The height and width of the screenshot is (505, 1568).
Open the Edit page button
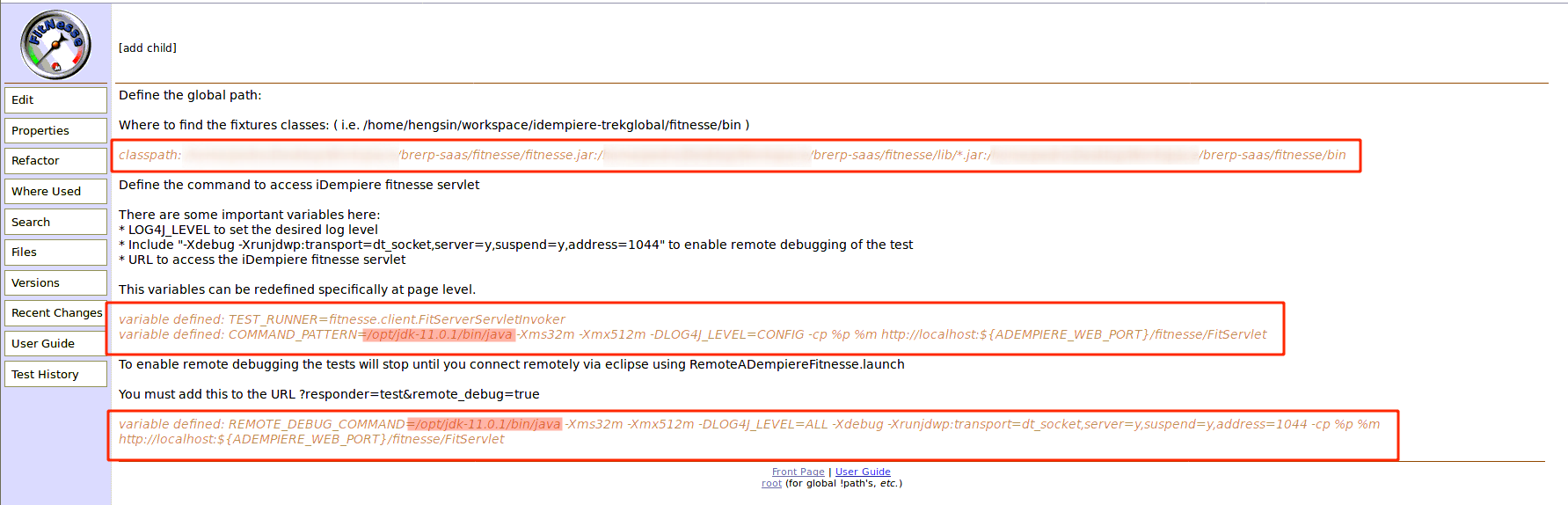pos(55,100)
